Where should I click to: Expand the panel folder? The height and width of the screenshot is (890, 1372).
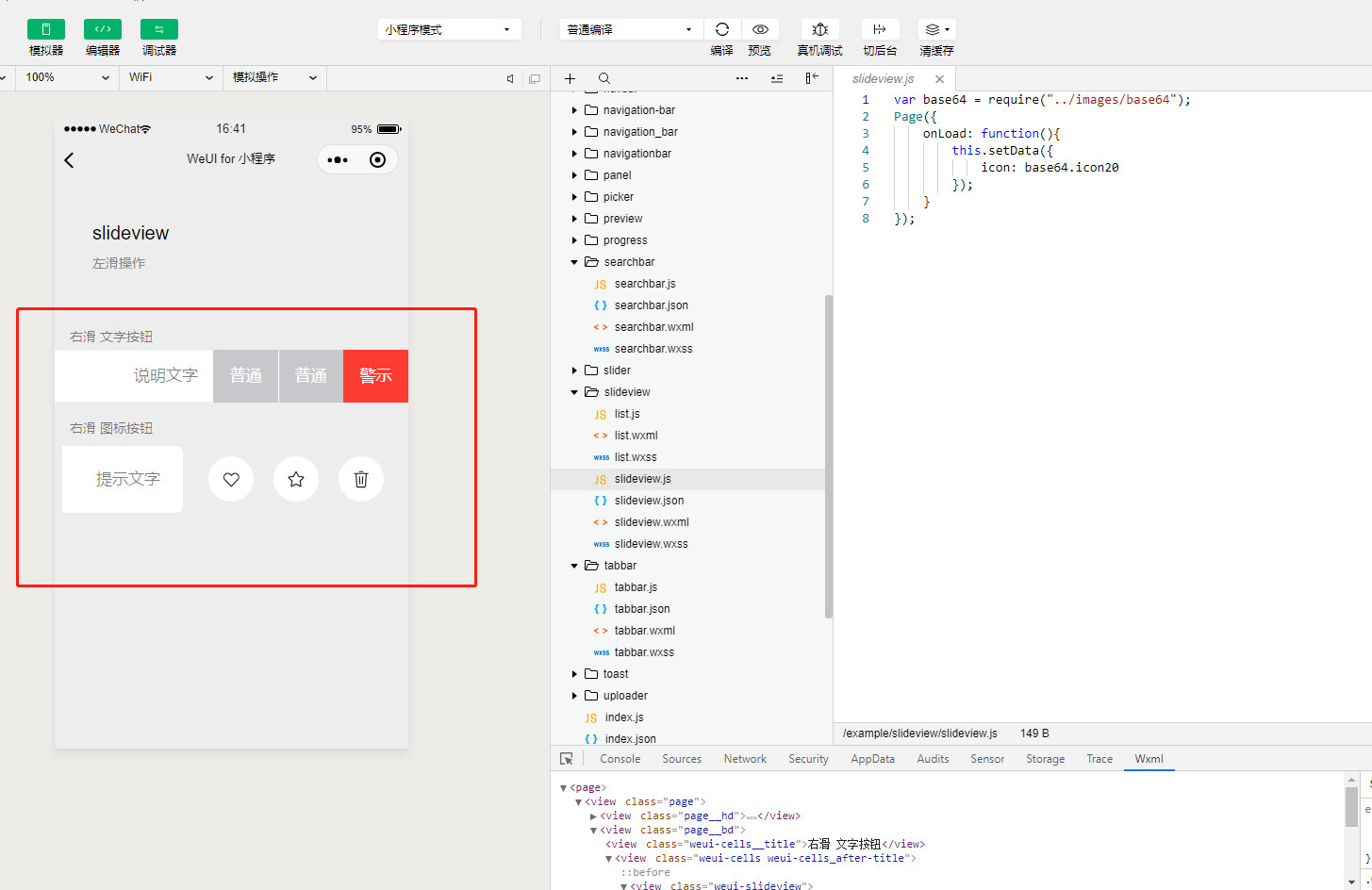point(574,175)
